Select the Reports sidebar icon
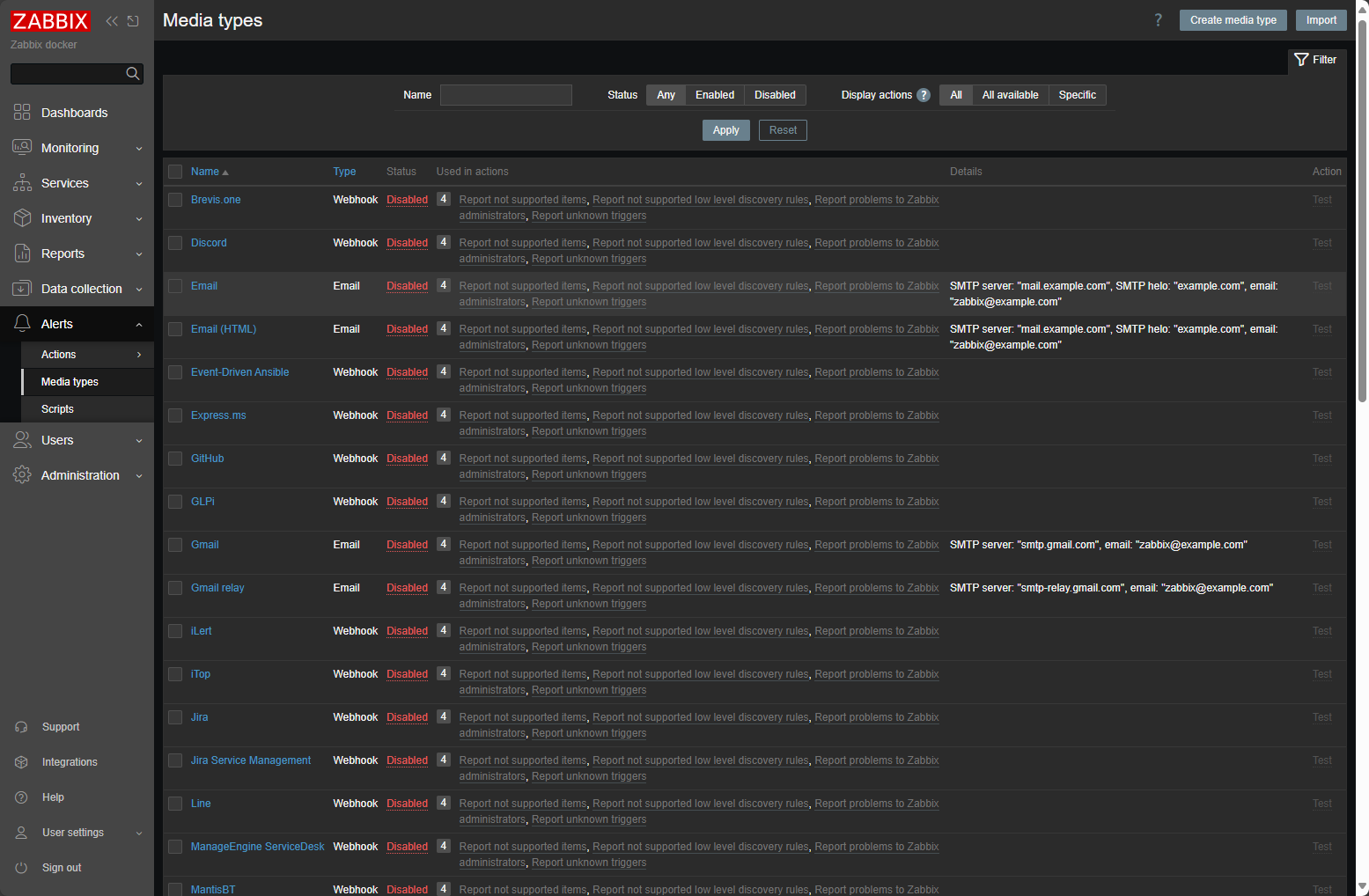Image resolution: width=1369 pixels, height=896 pixels. point(22,253)
